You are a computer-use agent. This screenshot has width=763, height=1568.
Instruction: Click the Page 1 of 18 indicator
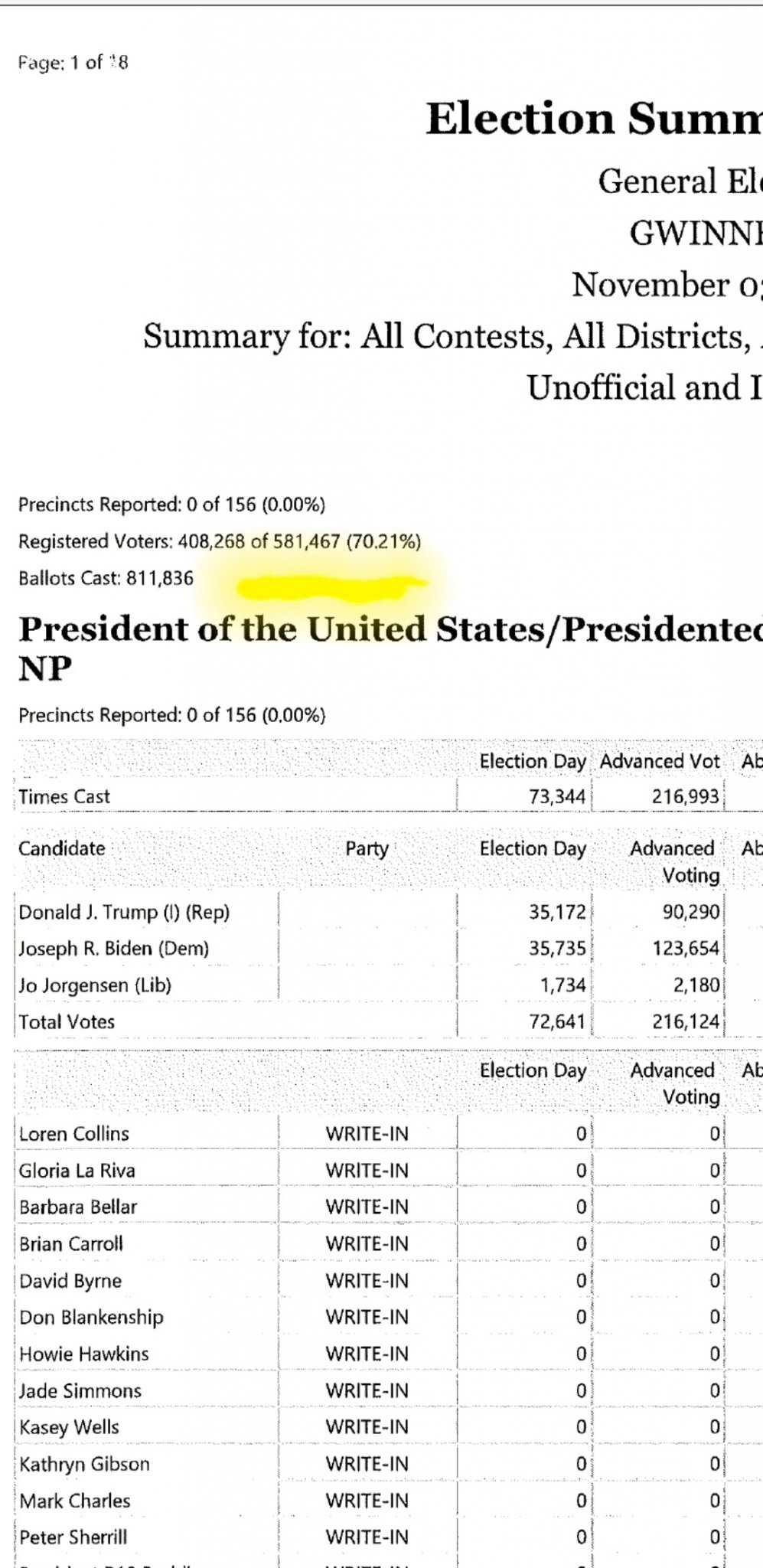coord(73,63)
